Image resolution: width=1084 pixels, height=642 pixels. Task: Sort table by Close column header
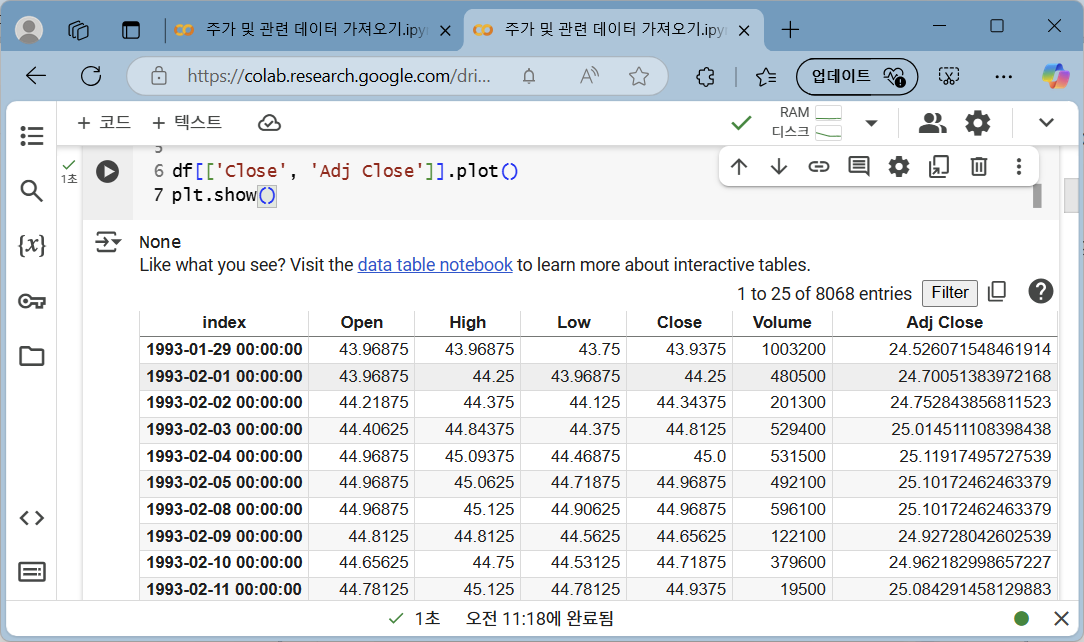coord(679,323)
